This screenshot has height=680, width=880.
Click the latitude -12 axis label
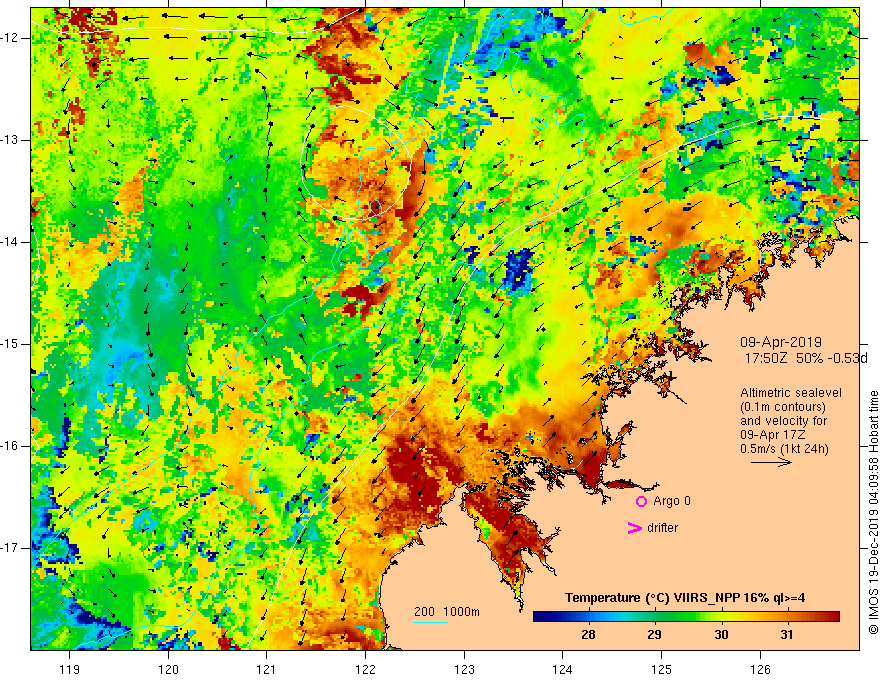pyautogui.click(x=10, y=38)
